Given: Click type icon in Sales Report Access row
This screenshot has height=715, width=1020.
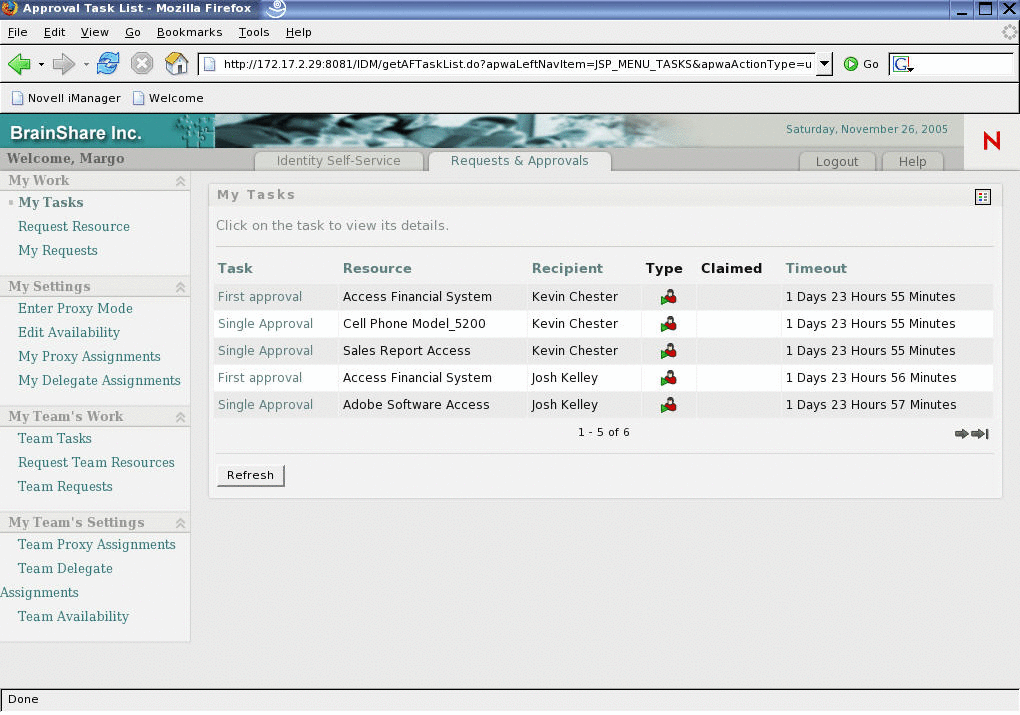Looking at the screenshot, I should [x=669, y=351].
